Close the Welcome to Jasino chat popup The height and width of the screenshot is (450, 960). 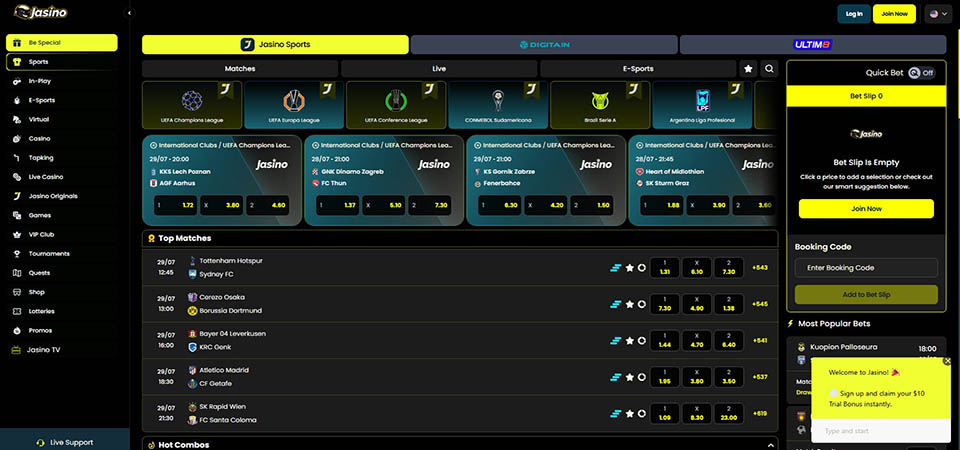948,361
